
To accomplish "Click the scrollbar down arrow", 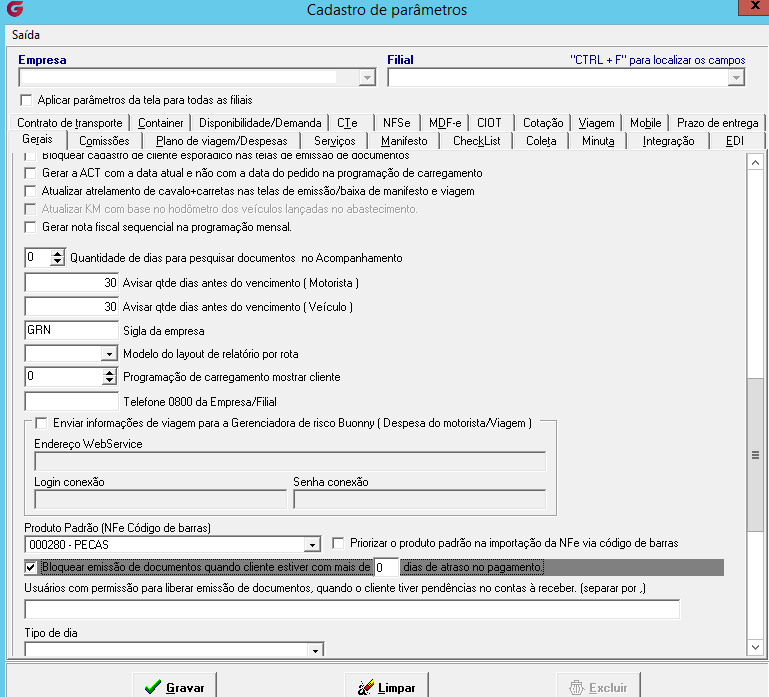I will pyautogui.click(x=755, y=647).
